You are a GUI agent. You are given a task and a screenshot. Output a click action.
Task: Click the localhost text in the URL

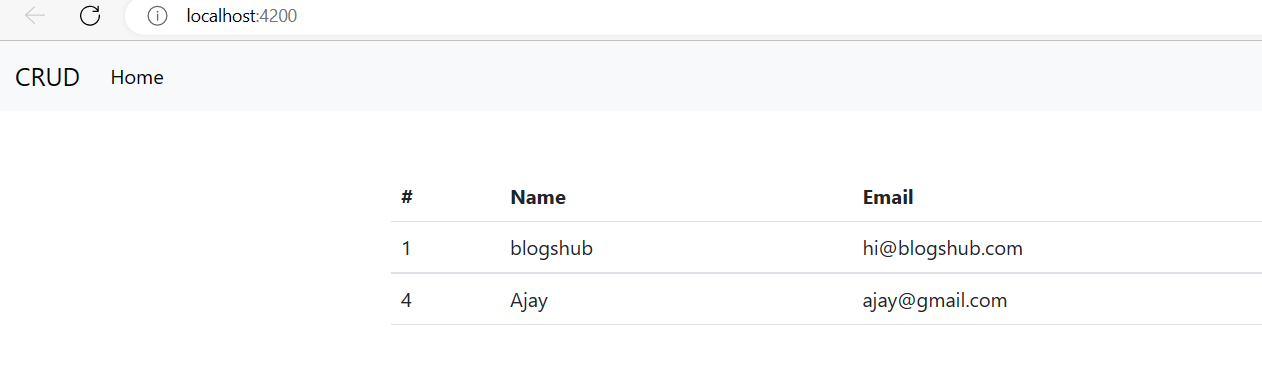(221, 16)
